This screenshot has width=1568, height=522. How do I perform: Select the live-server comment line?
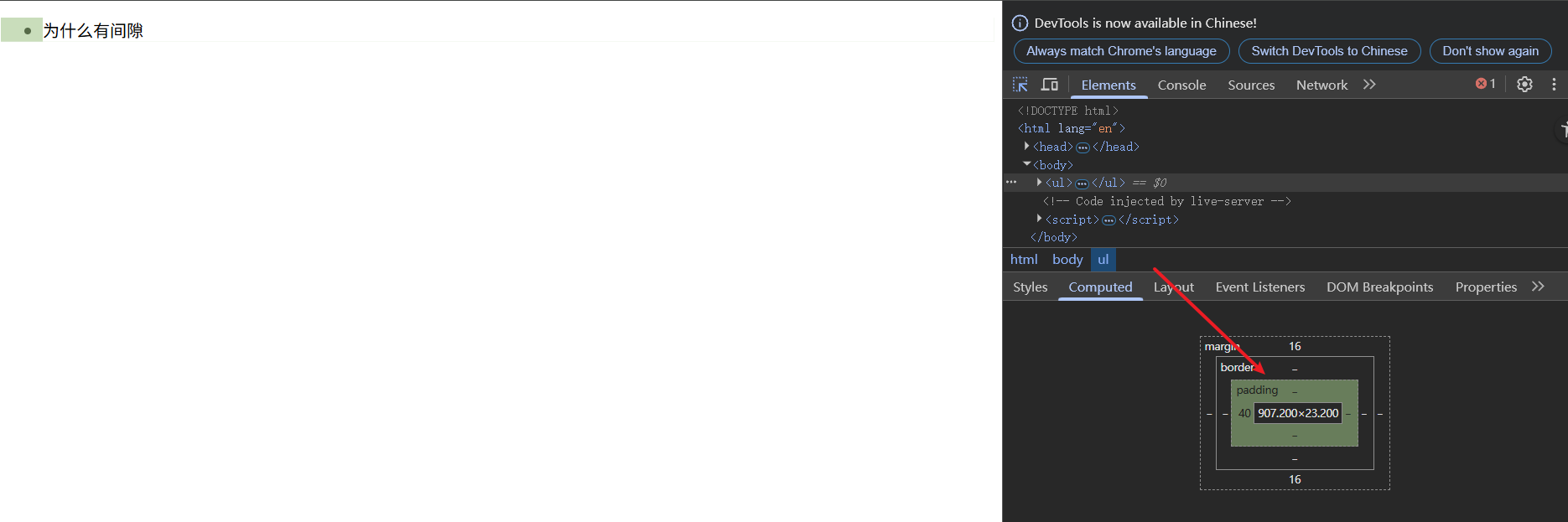[1166, 201]
